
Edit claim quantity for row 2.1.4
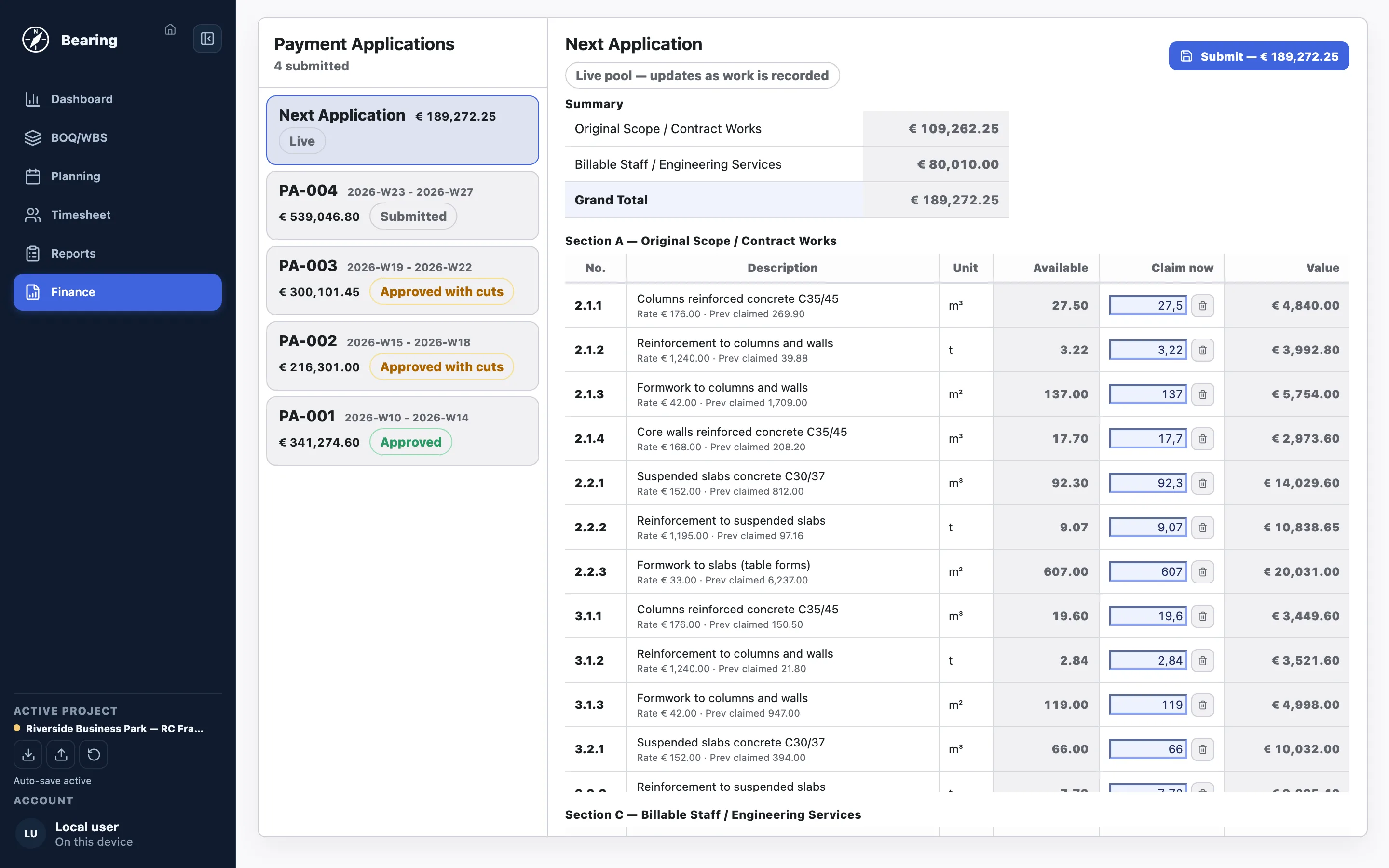point(1148,439)
